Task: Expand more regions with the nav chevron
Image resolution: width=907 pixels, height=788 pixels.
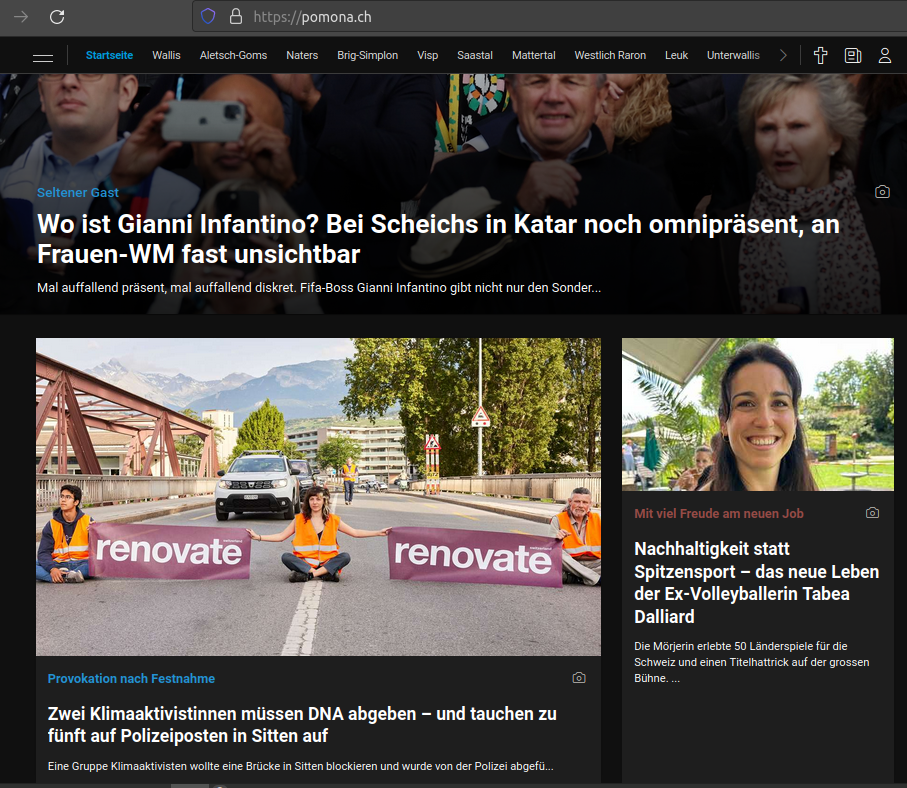Action: click(x=783, y=56)
